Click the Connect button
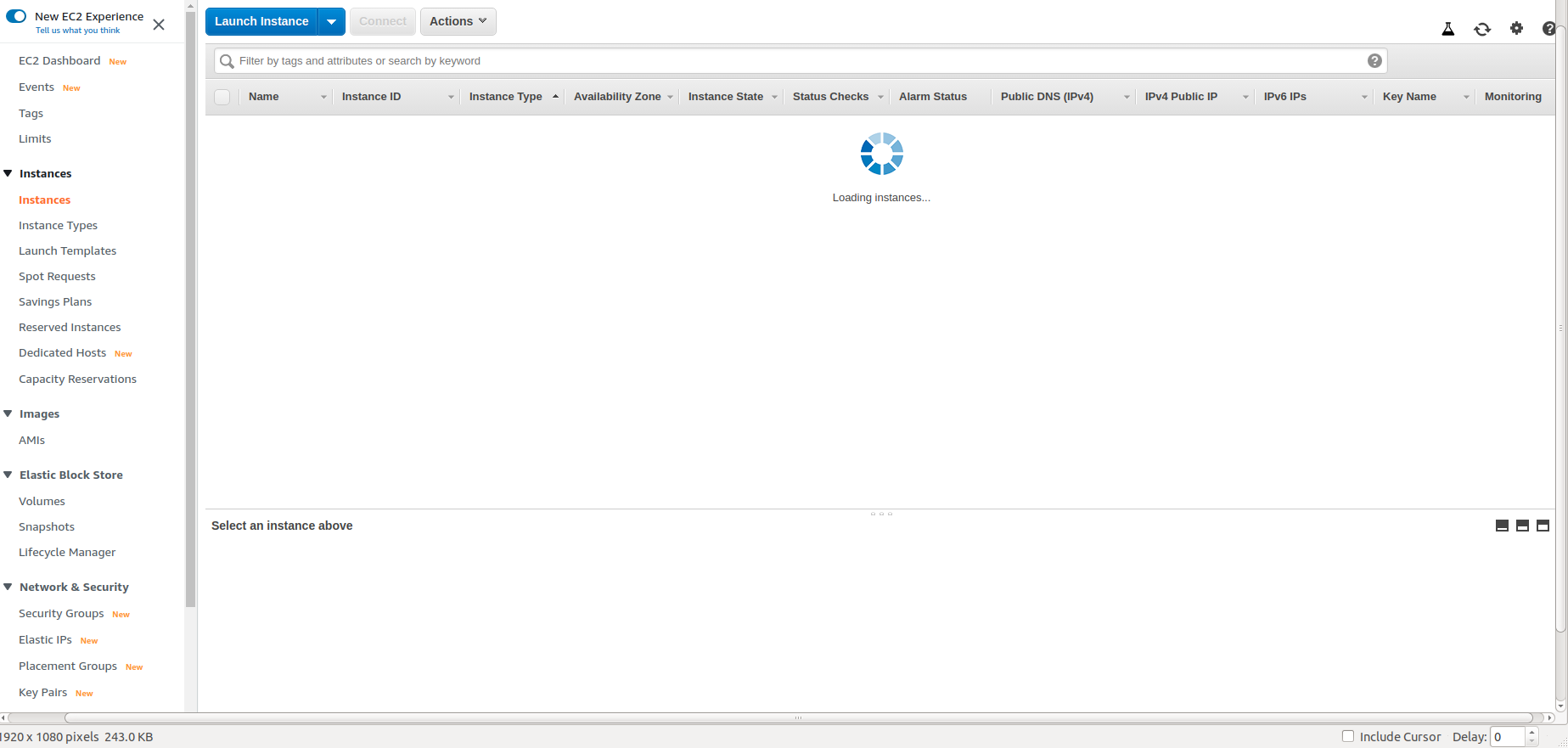Screen dimensions: 1568x748 383,21
